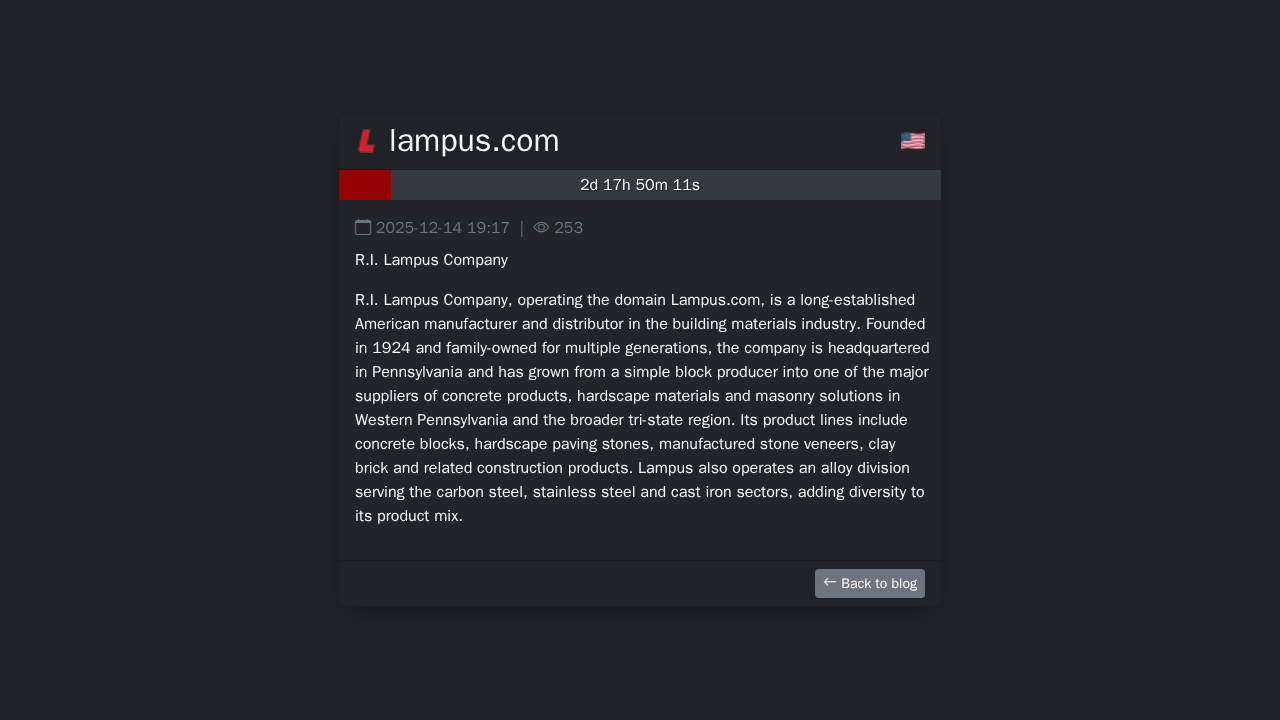Screen dimensions: 1280x720
Task: Click the calendar icon beside the date
Action: point(363,227)
